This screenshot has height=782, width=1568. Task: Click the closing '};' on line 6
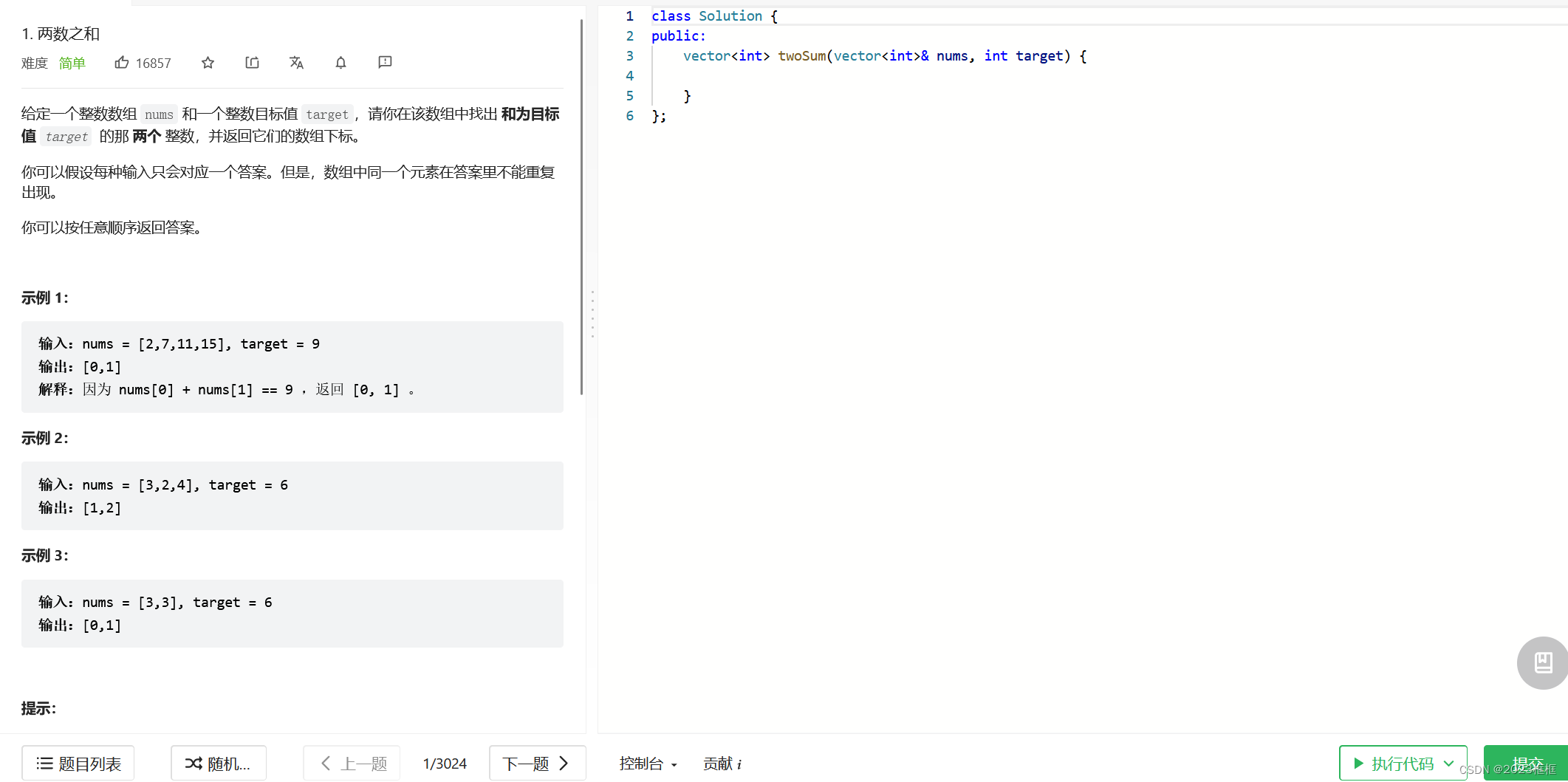[659, 116]
